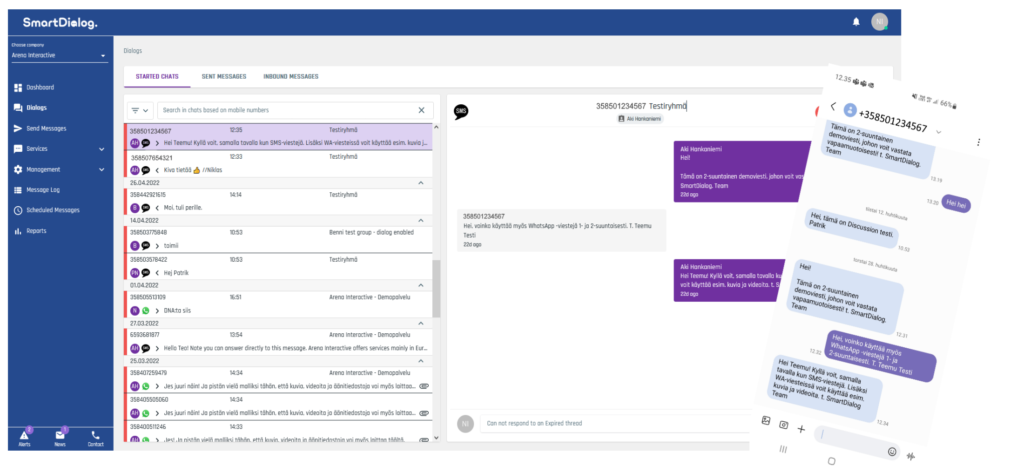Open the chat filter dropdown
This screenshot has height=466, width=1024.
click(x=140, y=110)
